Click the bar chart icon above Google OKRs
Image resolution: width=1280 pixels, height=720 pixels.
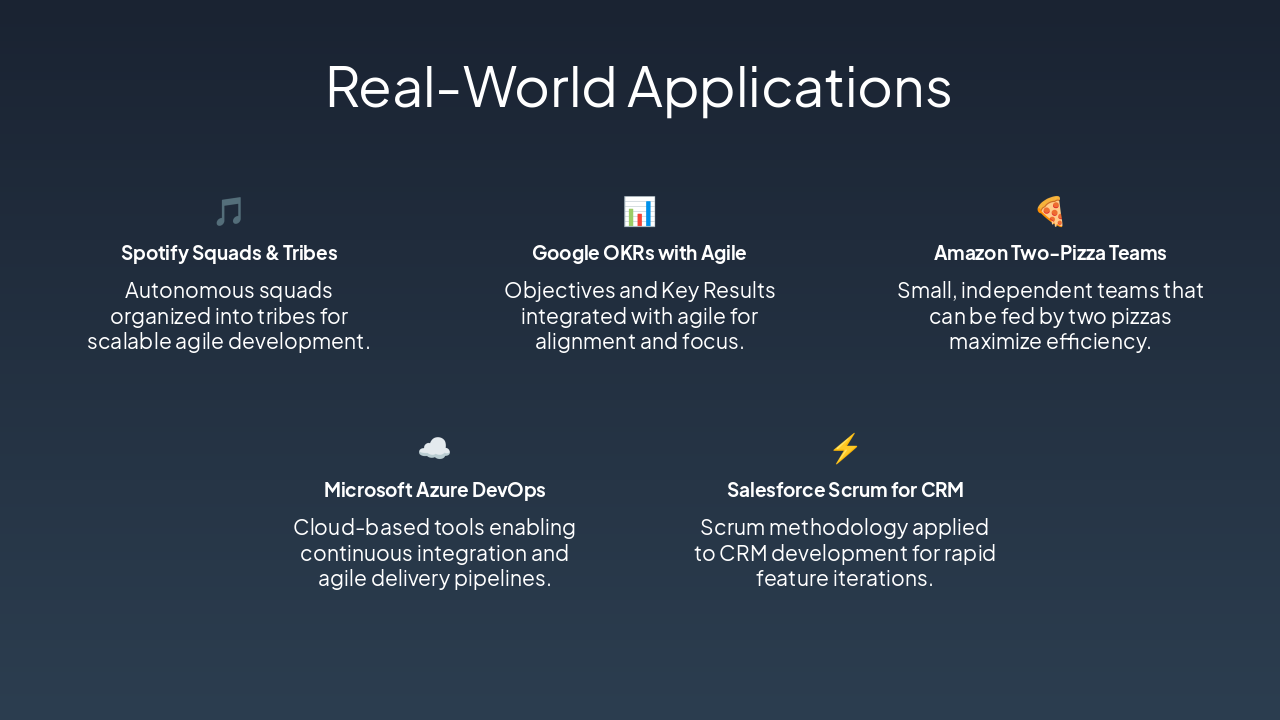click(639, 211)
